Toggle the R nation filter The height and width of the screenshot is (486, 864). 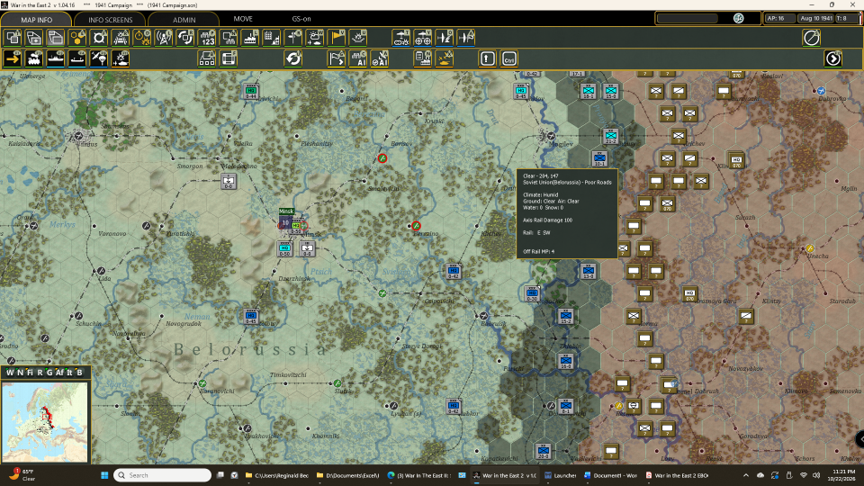40,372
